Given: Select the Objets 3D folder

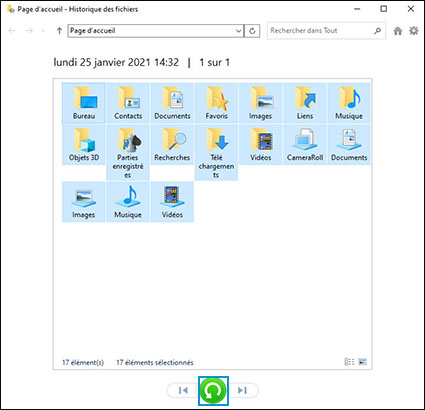Looking at the screenshot, I should tap(84, 145).
